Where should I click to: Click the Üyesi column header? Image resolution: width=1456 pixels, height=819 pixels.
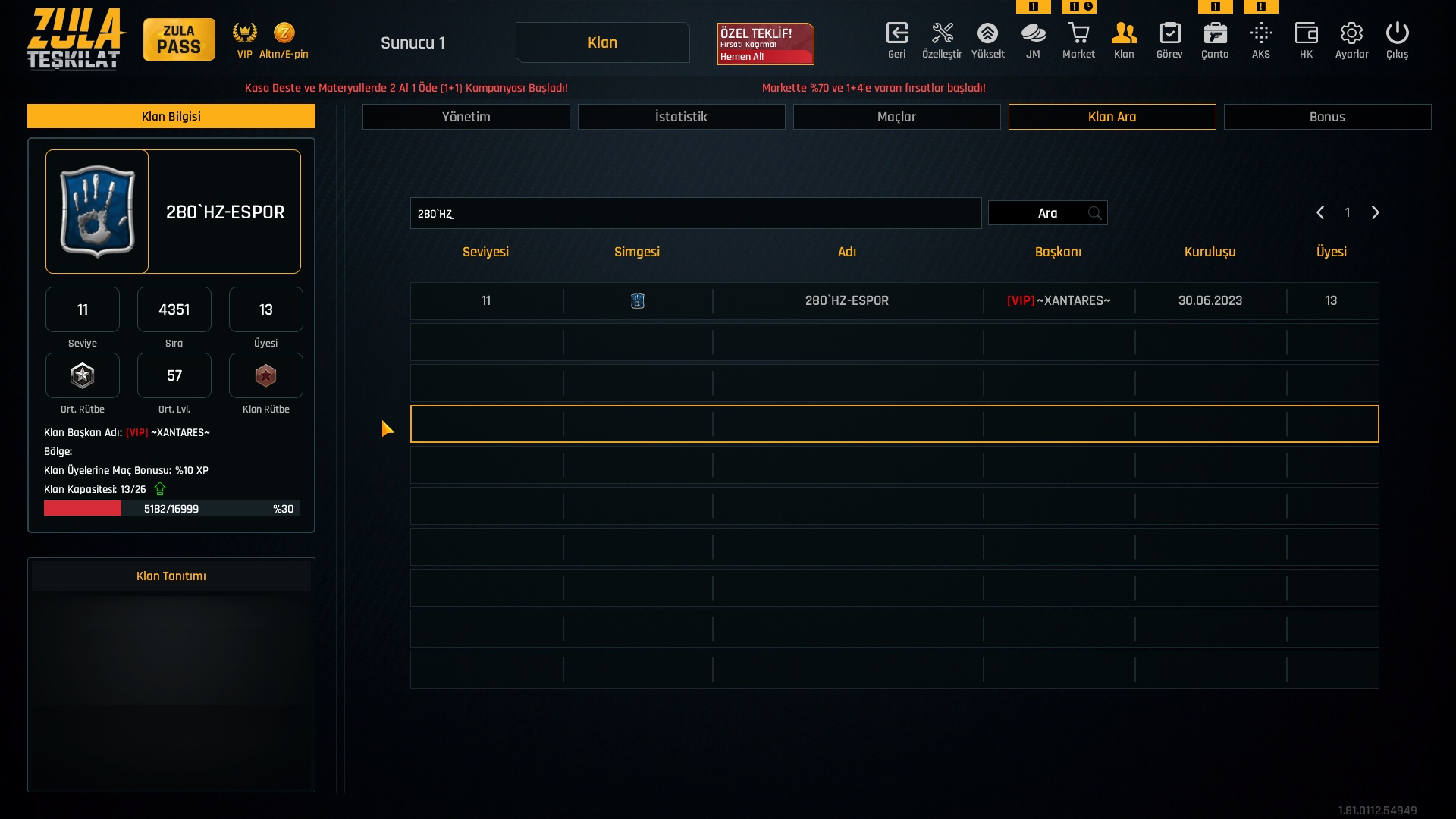pyautogui.click(x=1332, y=252)
